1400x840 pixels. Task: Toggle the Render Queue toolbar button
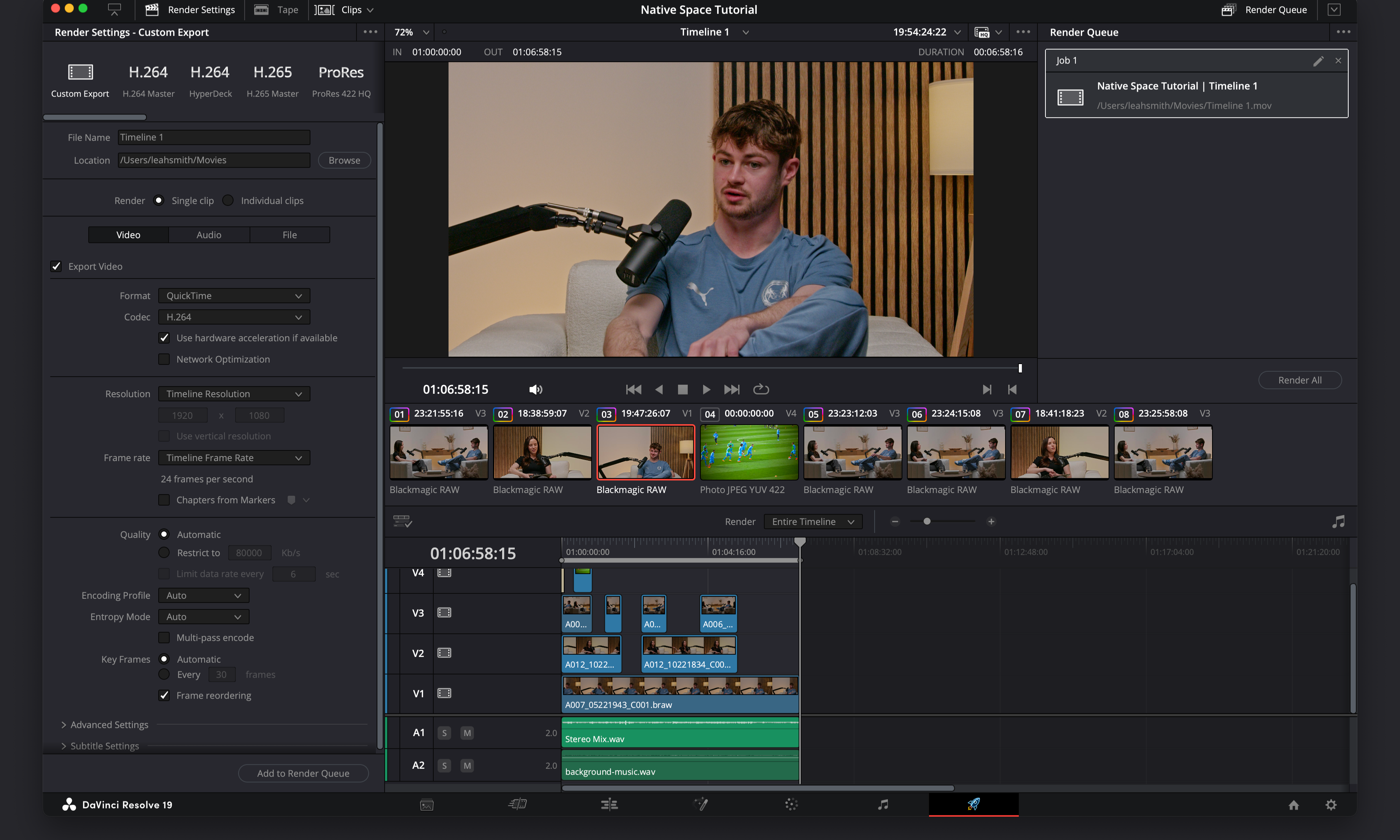(x=1264, y=10)
